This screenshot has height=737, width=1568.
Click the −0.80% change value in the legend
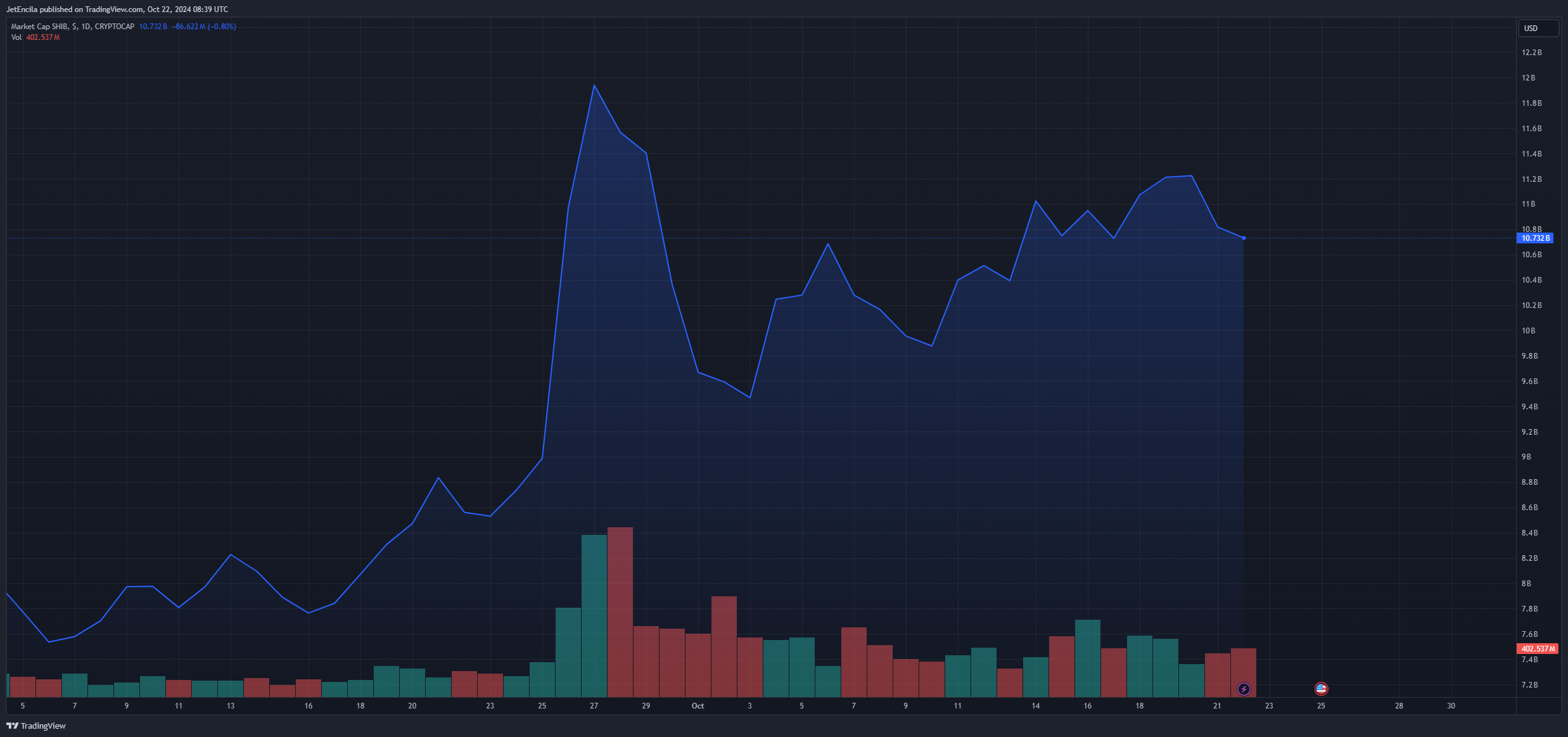click(x=222, y=27)
